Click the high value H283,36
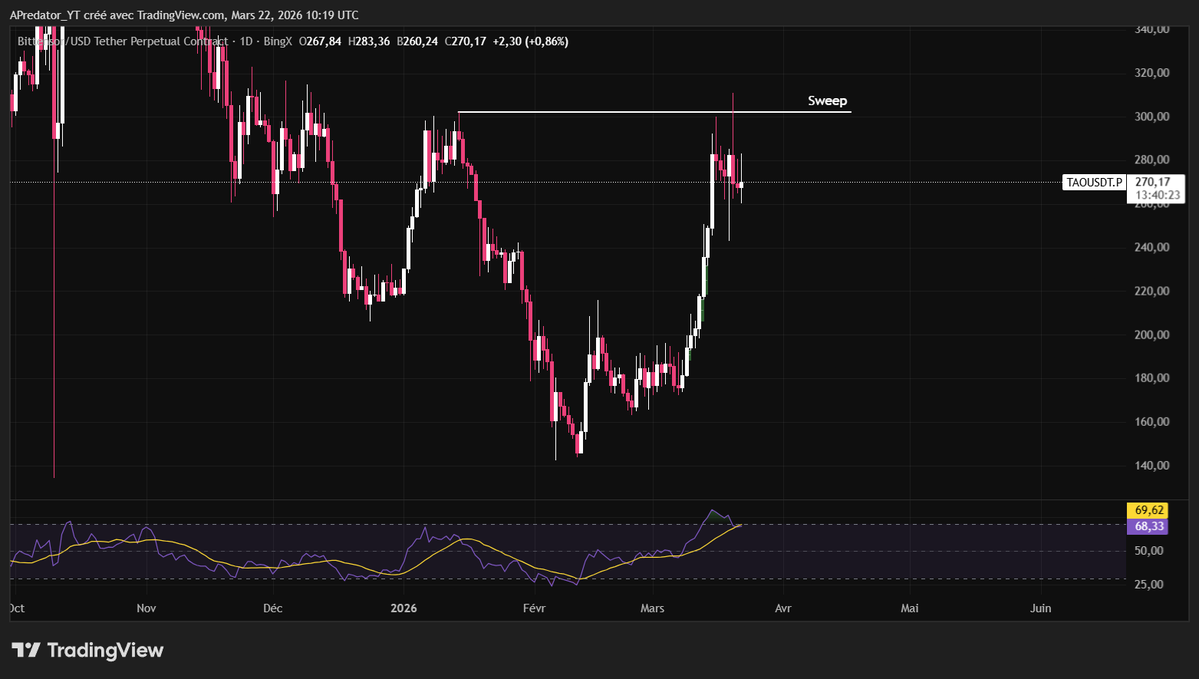The image size is (1199, 679). [369, 41]
